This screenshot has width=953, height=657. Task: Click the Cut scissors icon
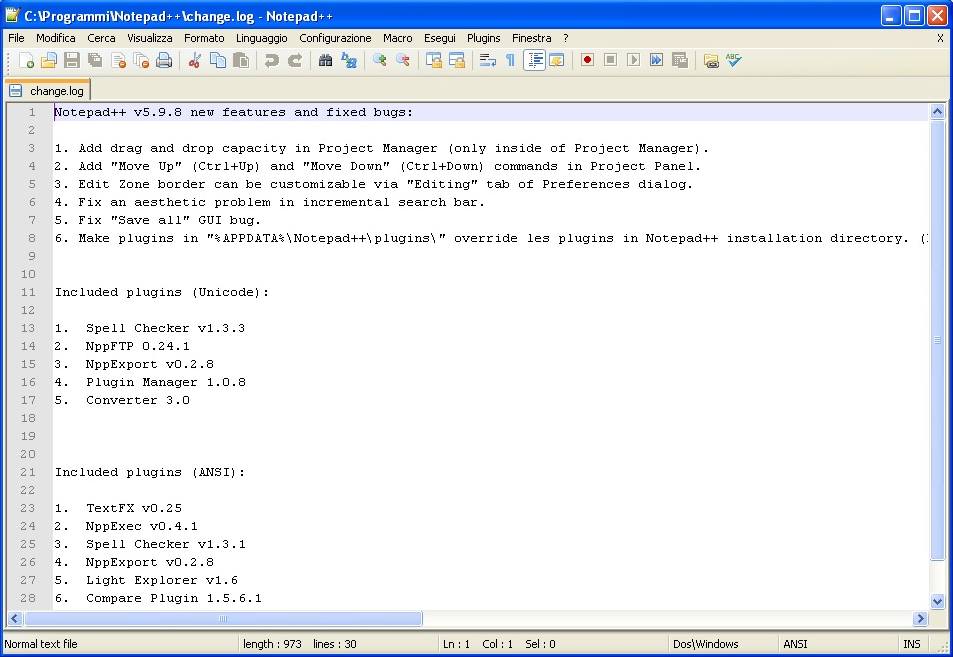tap(195, 60)
